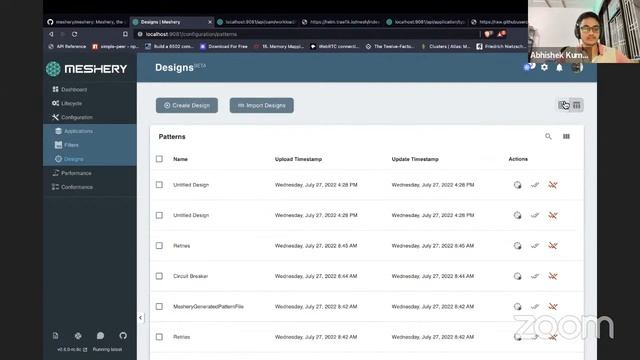Image resolution: width=640 pixels, height=360 pixels.
Task: Undeploy the 8:45 AM Retries pattern
Action: (553, 246)
